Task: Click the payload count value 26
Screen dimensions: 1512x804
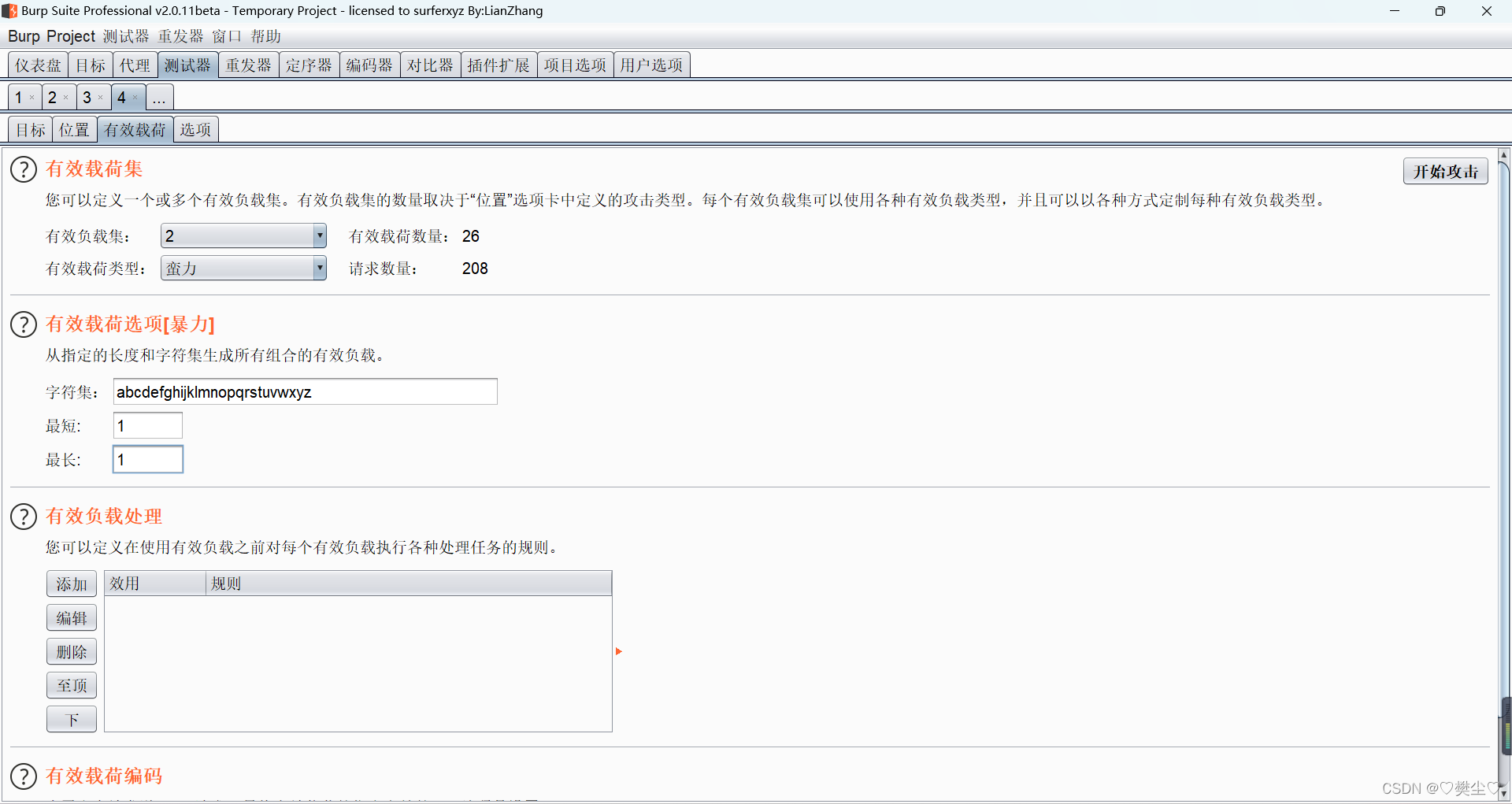Action: (x=471, y=236)
